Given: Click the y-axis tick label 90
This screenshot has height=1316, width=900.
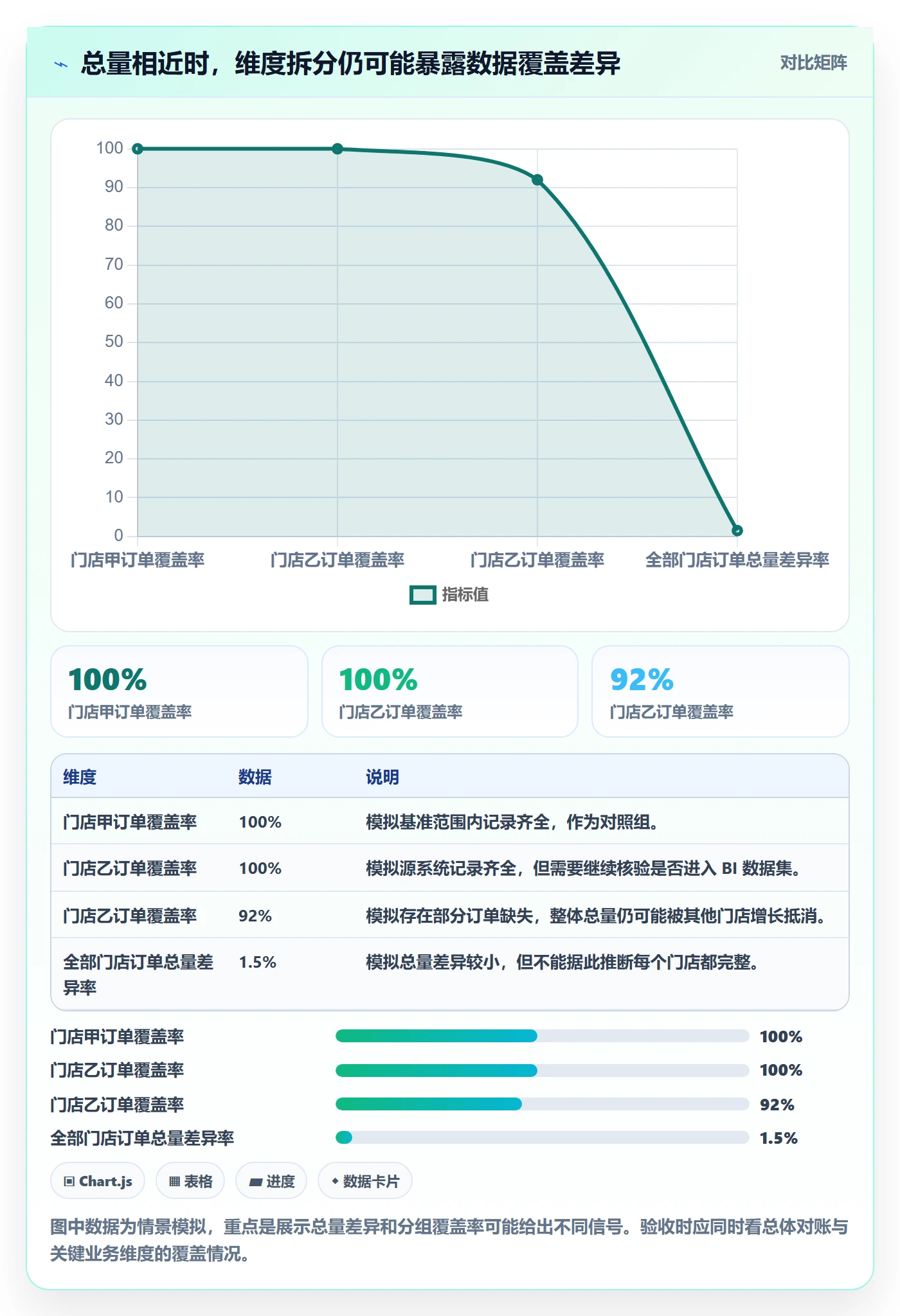Looking at the screenshot, I should [114, 187].
